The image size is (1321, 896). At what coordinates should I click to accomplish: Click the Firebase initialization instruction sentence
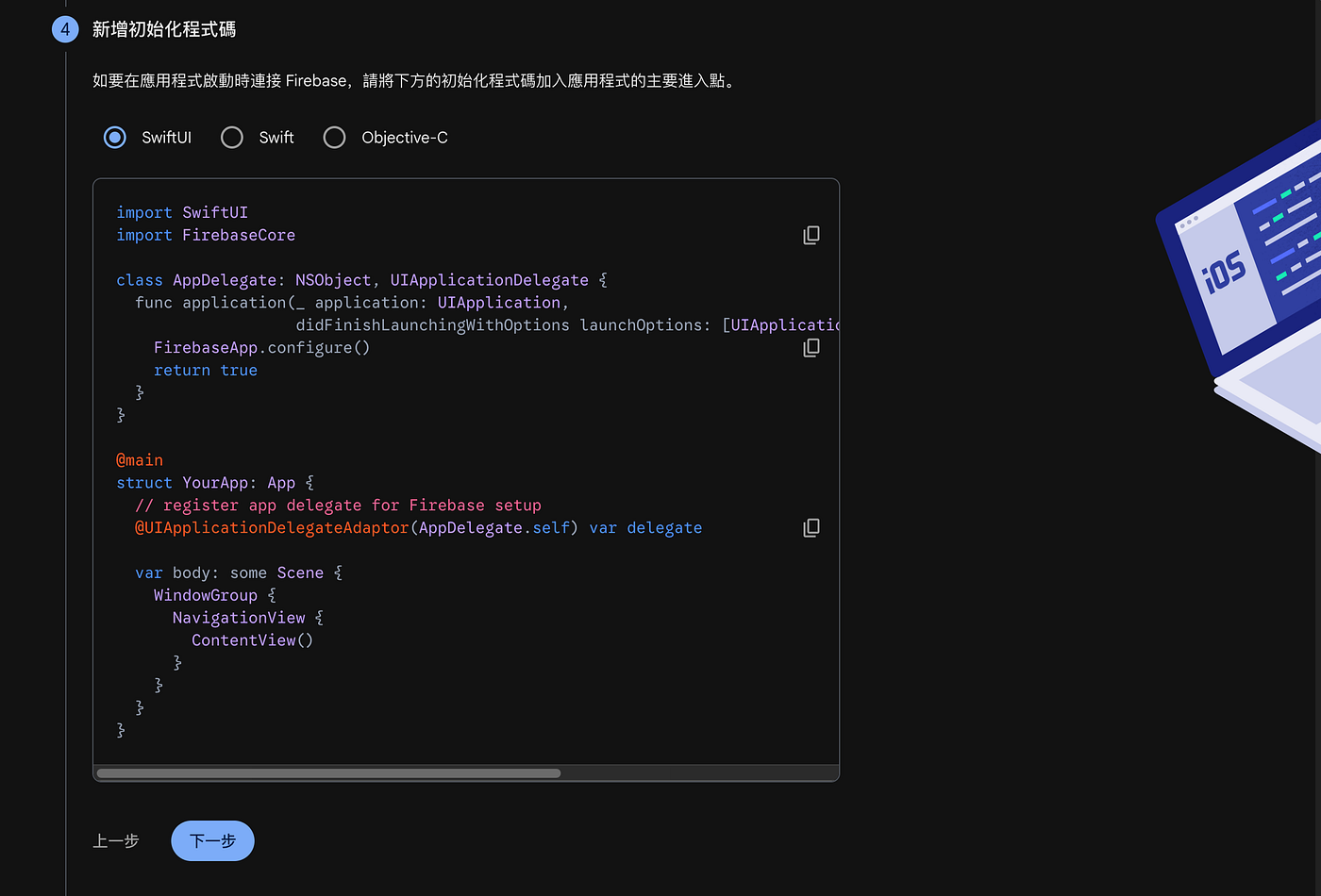[x=414, y=81]
